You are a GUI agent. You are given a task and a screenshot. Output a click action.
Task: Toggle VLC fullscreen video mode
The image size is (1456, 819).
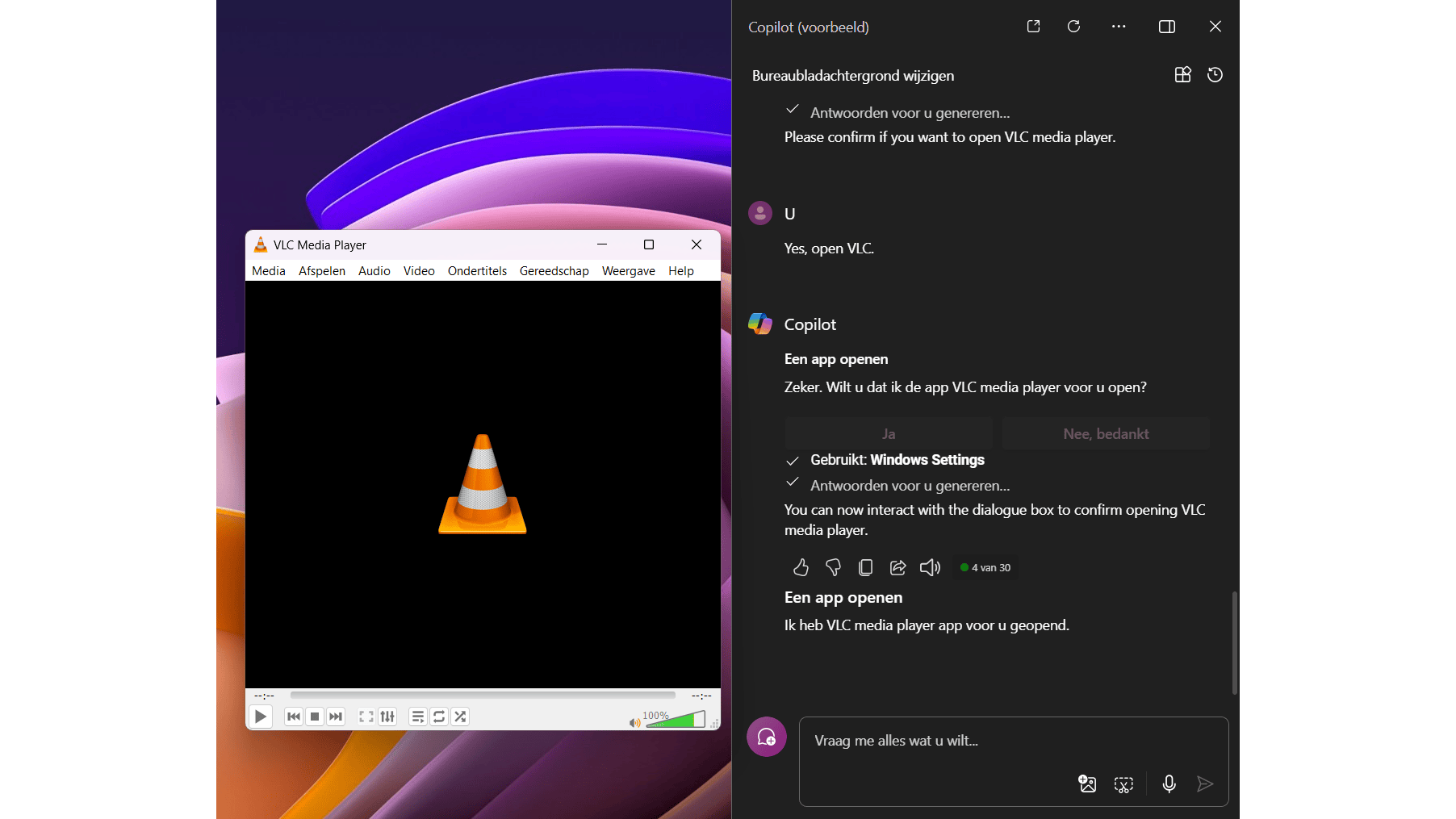click(x=366, y=717)
